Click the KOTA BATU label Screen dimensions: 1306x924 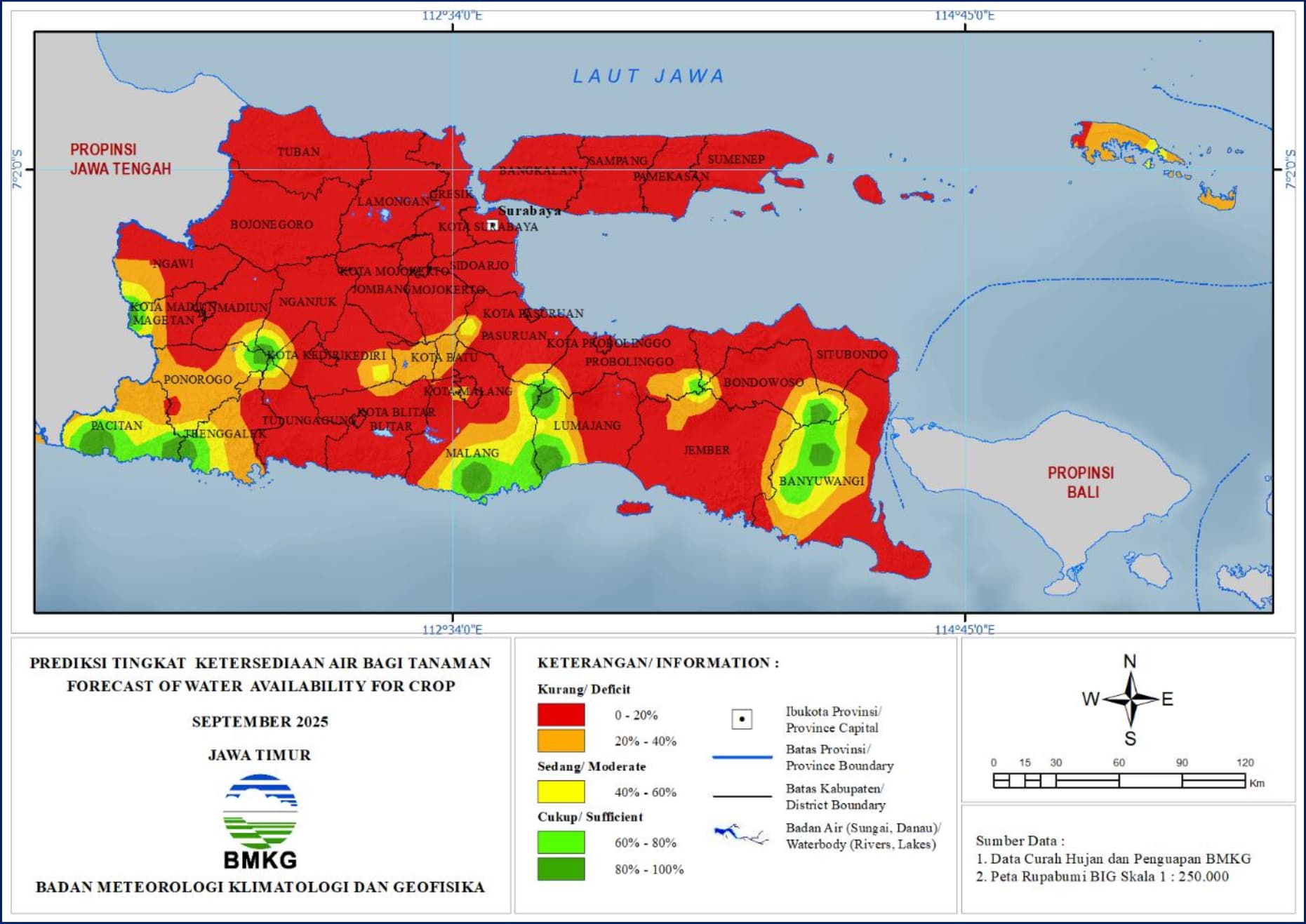[x=444, y=358]
